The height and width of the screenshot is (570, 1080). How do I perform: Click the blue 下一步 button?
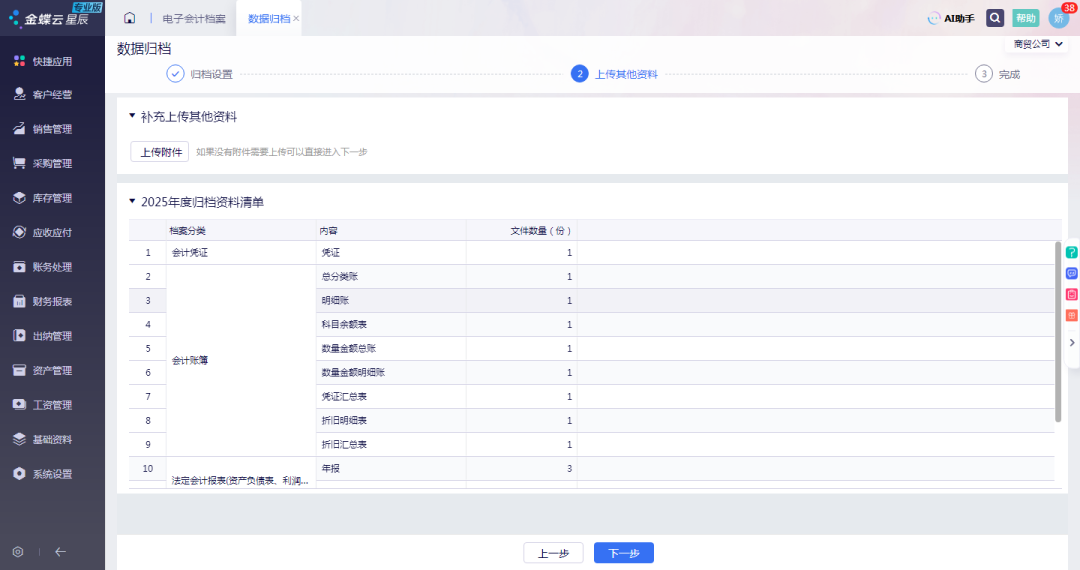tap(623, 553)
